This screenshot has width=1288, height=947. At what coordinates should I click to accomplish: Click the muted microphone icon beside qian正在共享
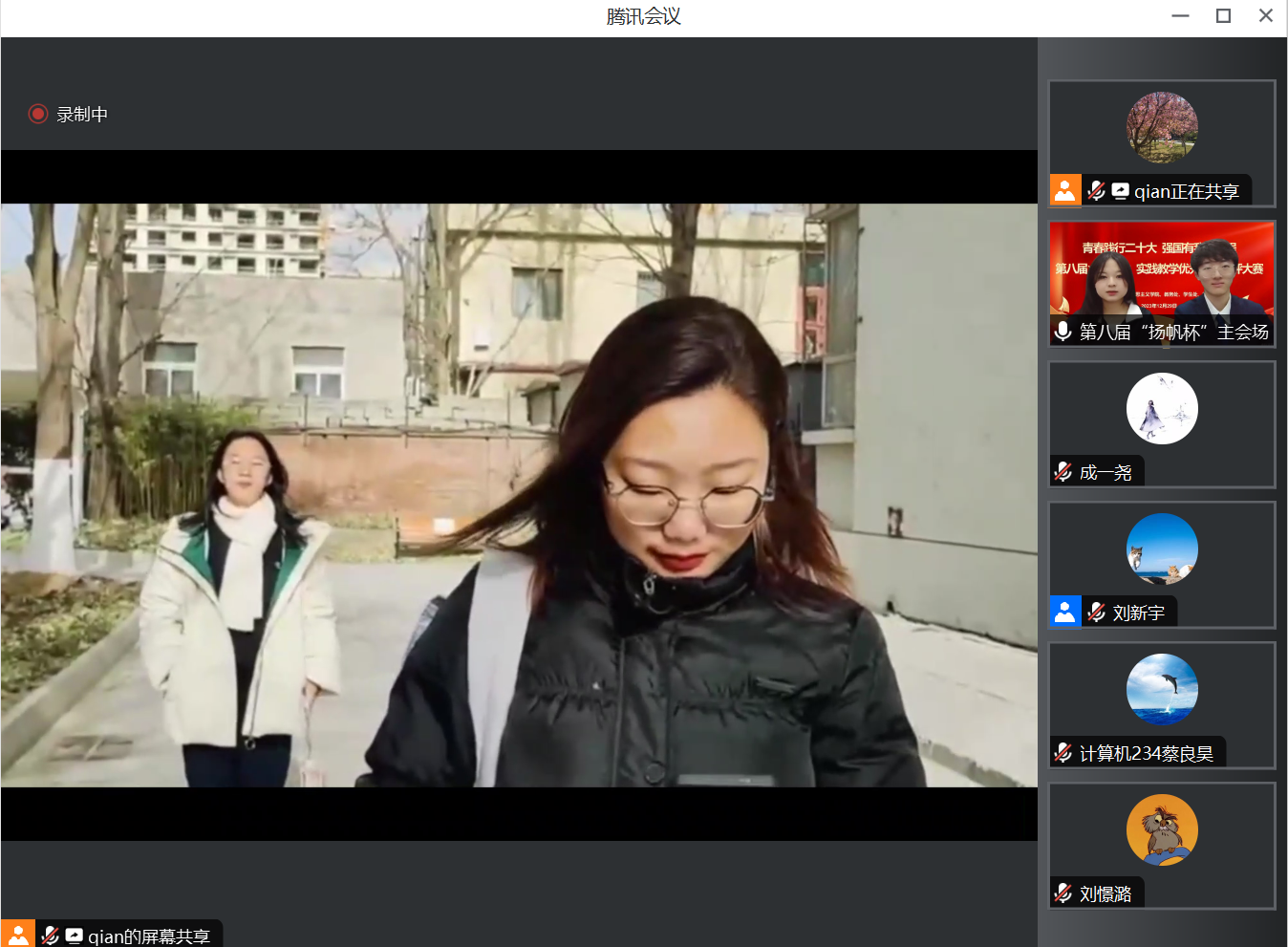1096,189
